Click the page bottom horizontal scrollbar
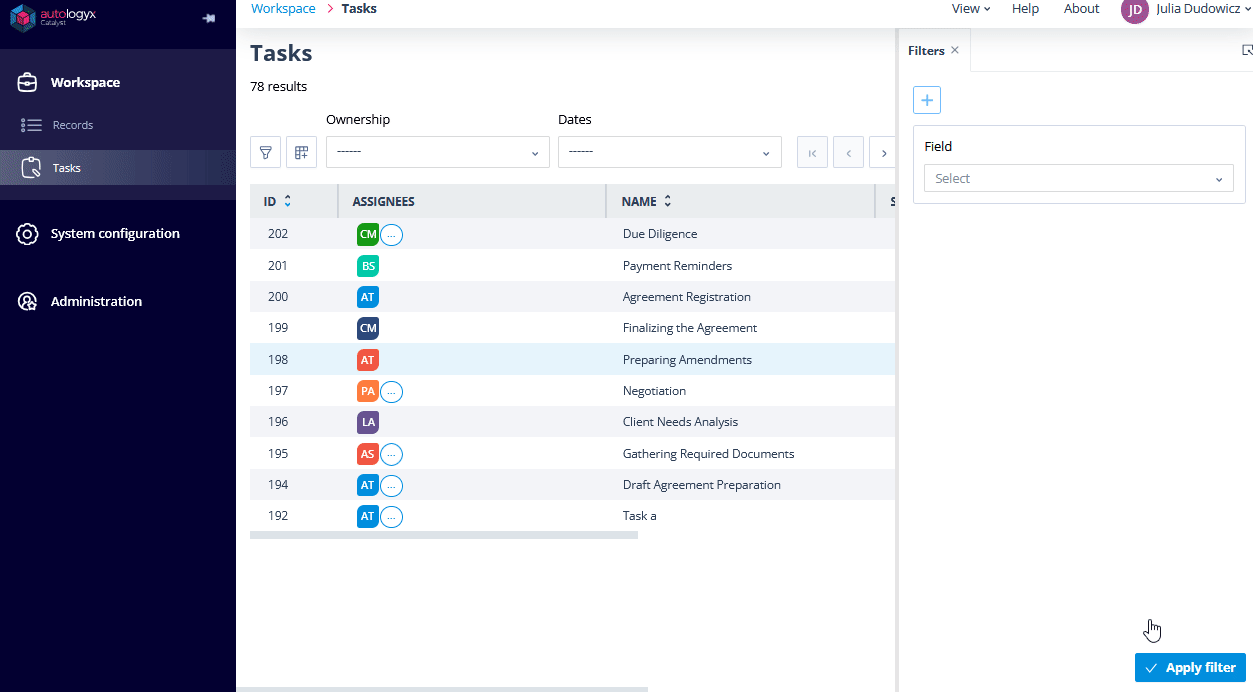 pyautogui.click(x=442, y=688)
